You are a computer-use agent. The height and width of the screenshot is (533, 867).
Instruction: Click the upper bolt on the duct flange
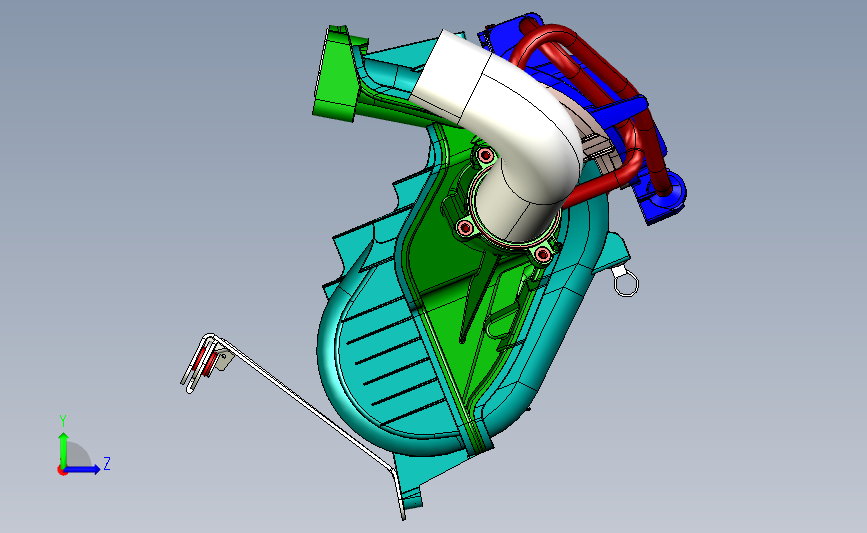(x=486, y=155)
